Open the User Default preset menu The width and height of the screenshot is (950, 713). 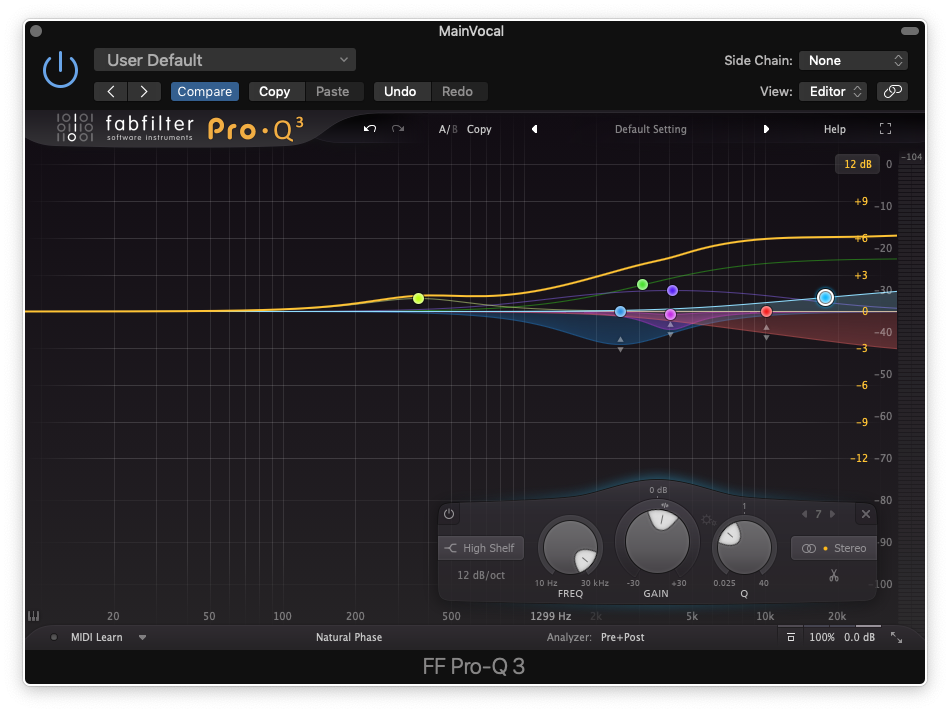(224, 60)
